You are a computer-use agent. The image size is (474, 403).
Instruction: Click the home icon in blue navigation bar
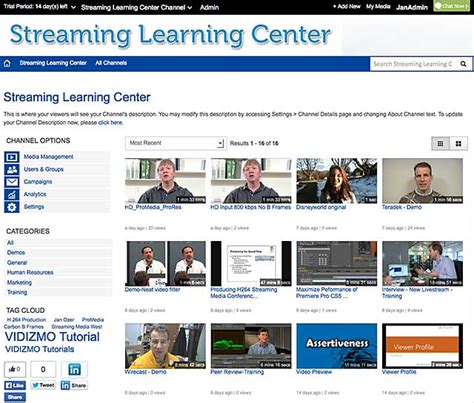pos(7,63)
